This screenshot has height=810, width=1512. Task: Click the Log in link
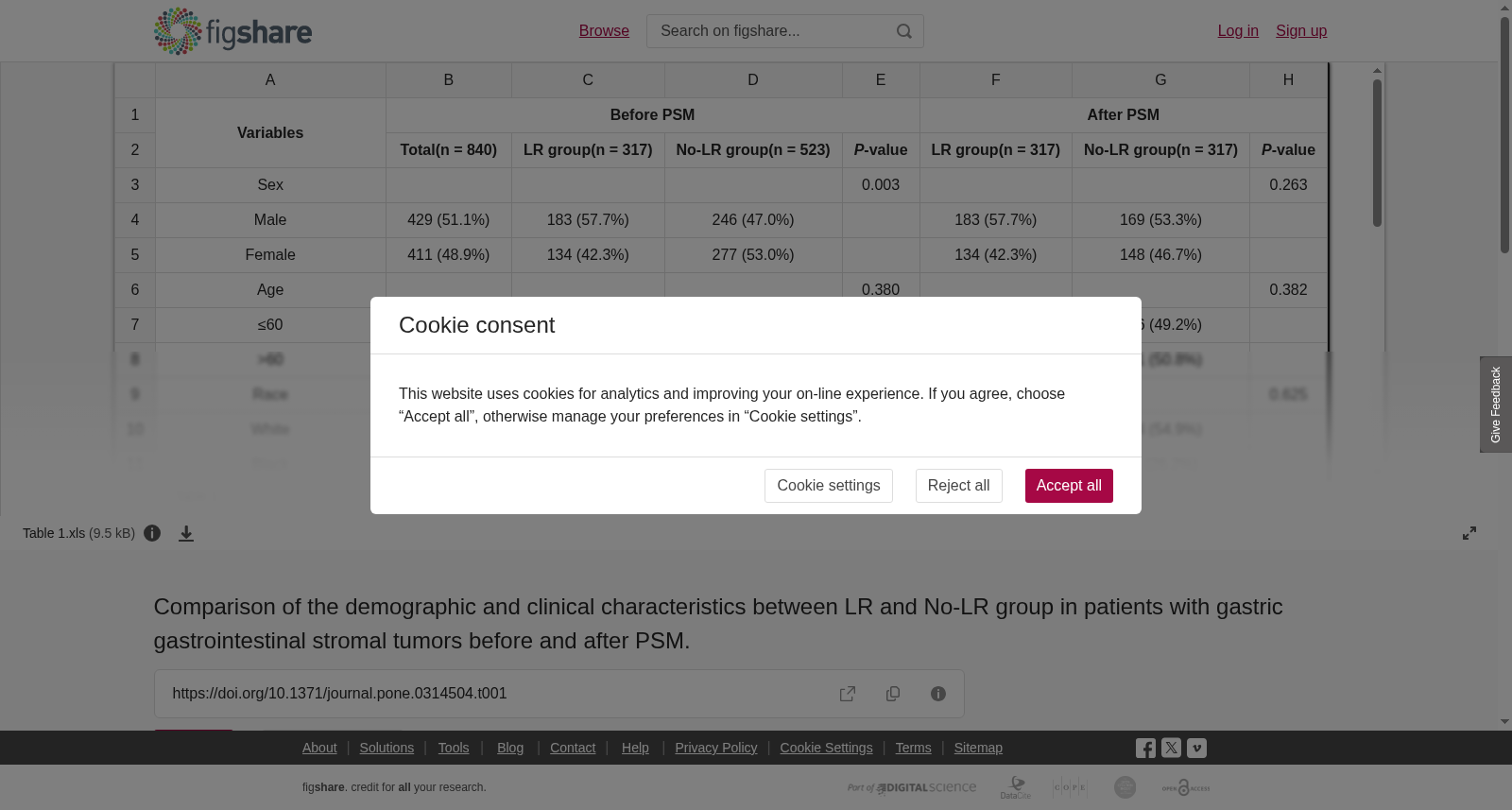click(x=1238, y=31)
